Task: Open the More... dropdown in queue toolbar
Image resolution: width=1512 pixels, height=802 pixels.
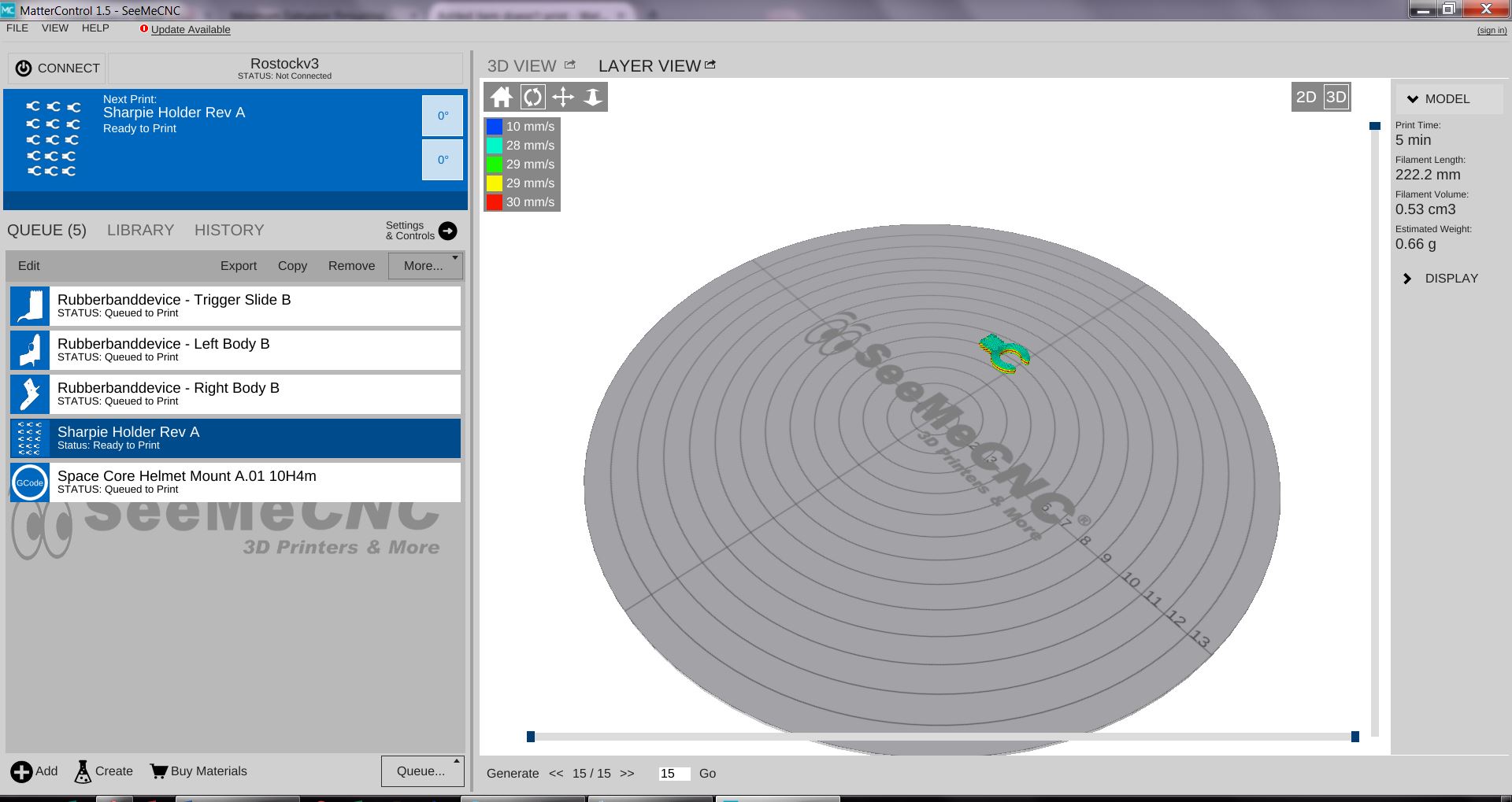Action: (x=425, y=266)
